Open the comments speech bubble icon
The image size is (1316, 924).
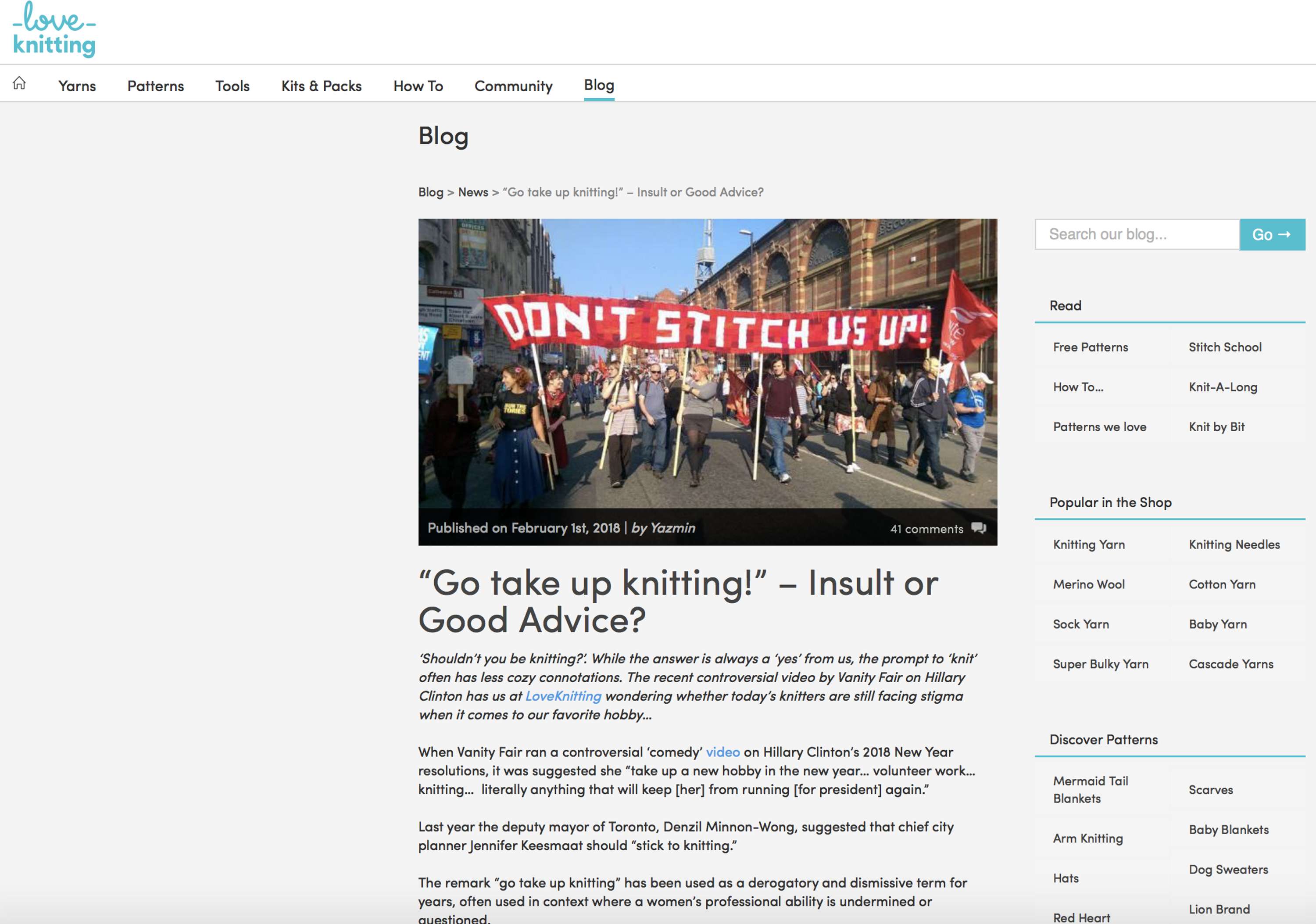(x=978, y=528)
